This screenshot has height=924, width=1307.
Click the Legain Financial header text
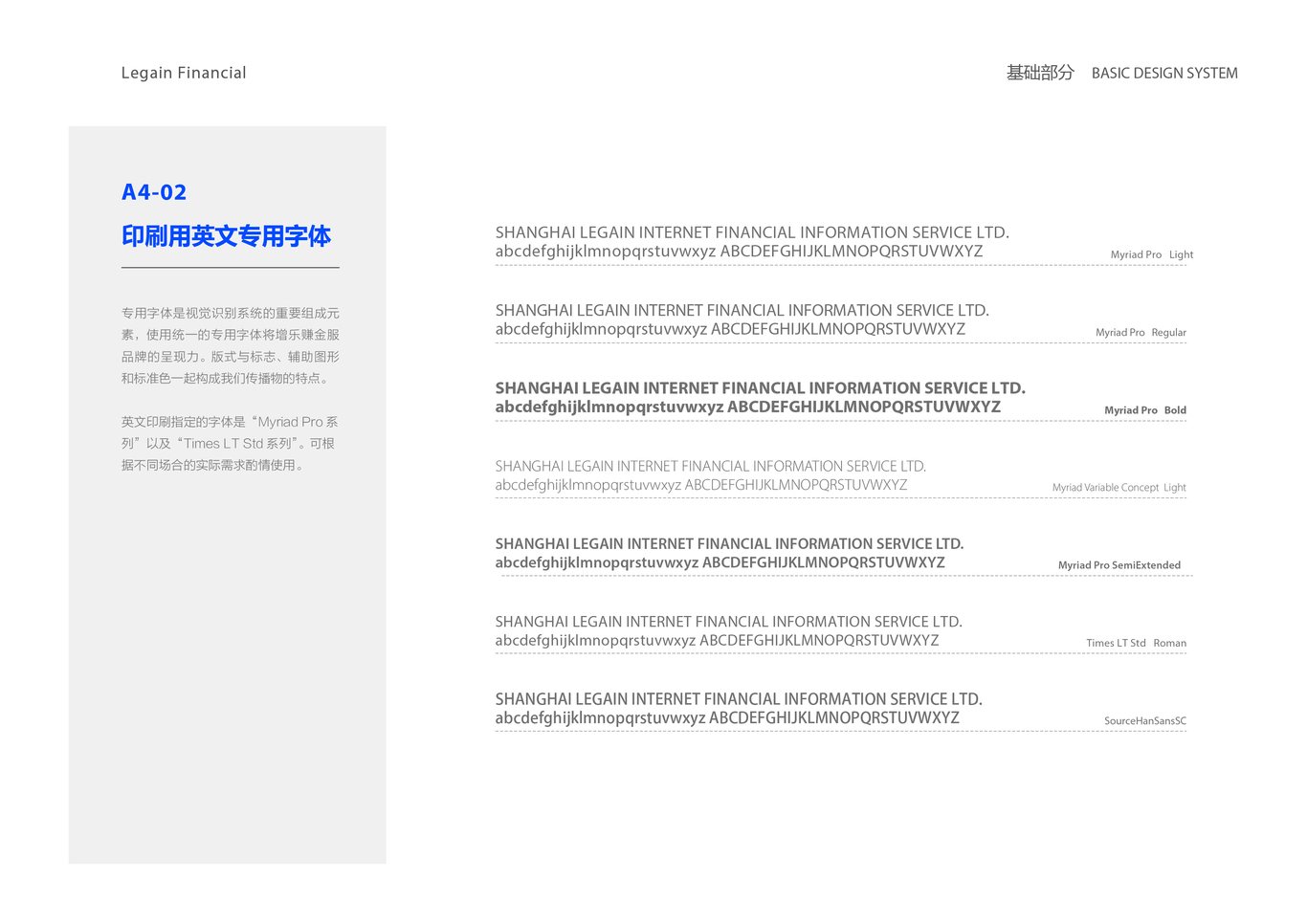coord(184,74)
